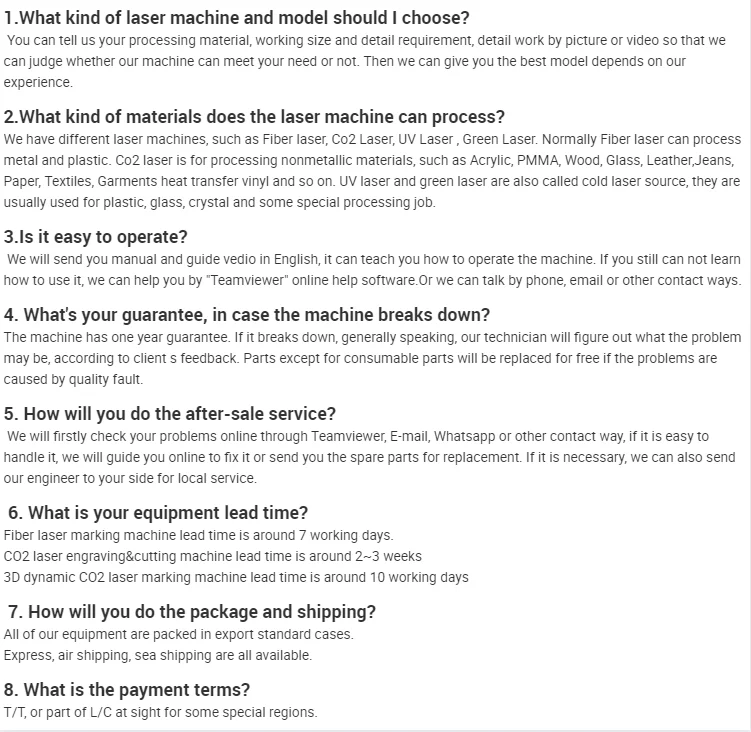The height and width of the screenshot is (732, 751).
Task: Click the heading about materials the laser processes
Action: click(x=255, y=116)
